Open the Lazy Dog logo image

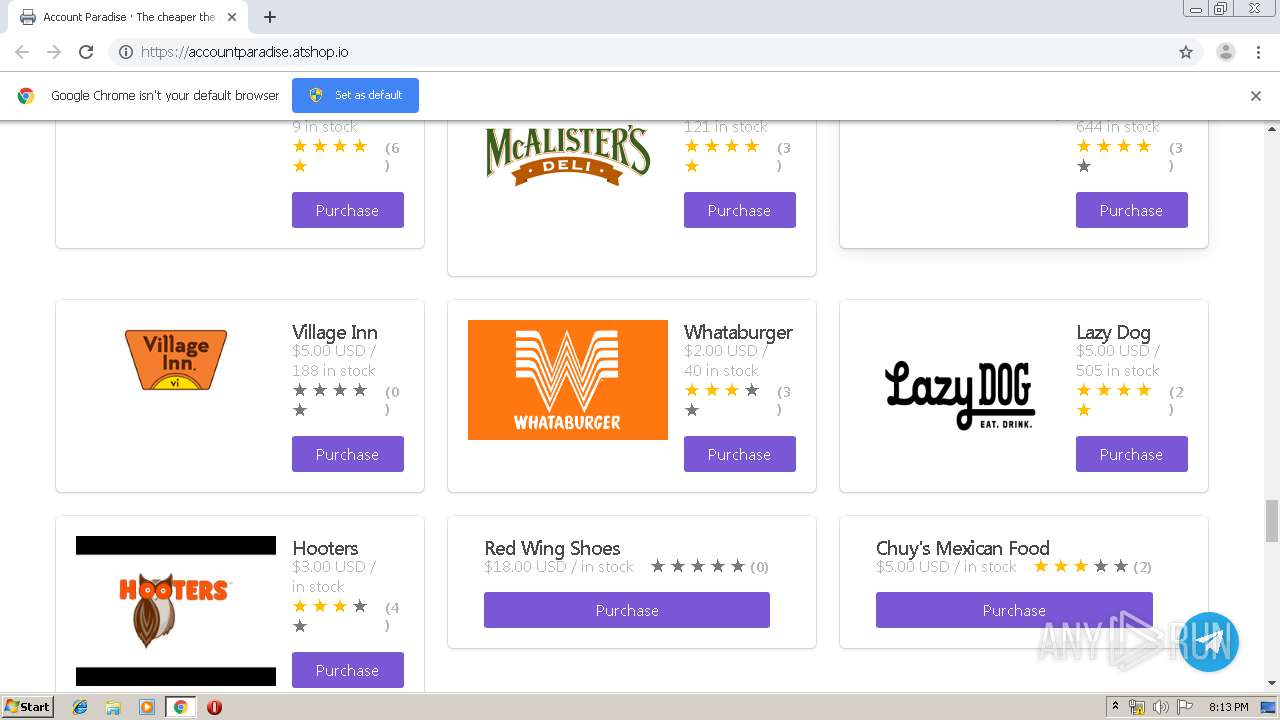point(960,394)
